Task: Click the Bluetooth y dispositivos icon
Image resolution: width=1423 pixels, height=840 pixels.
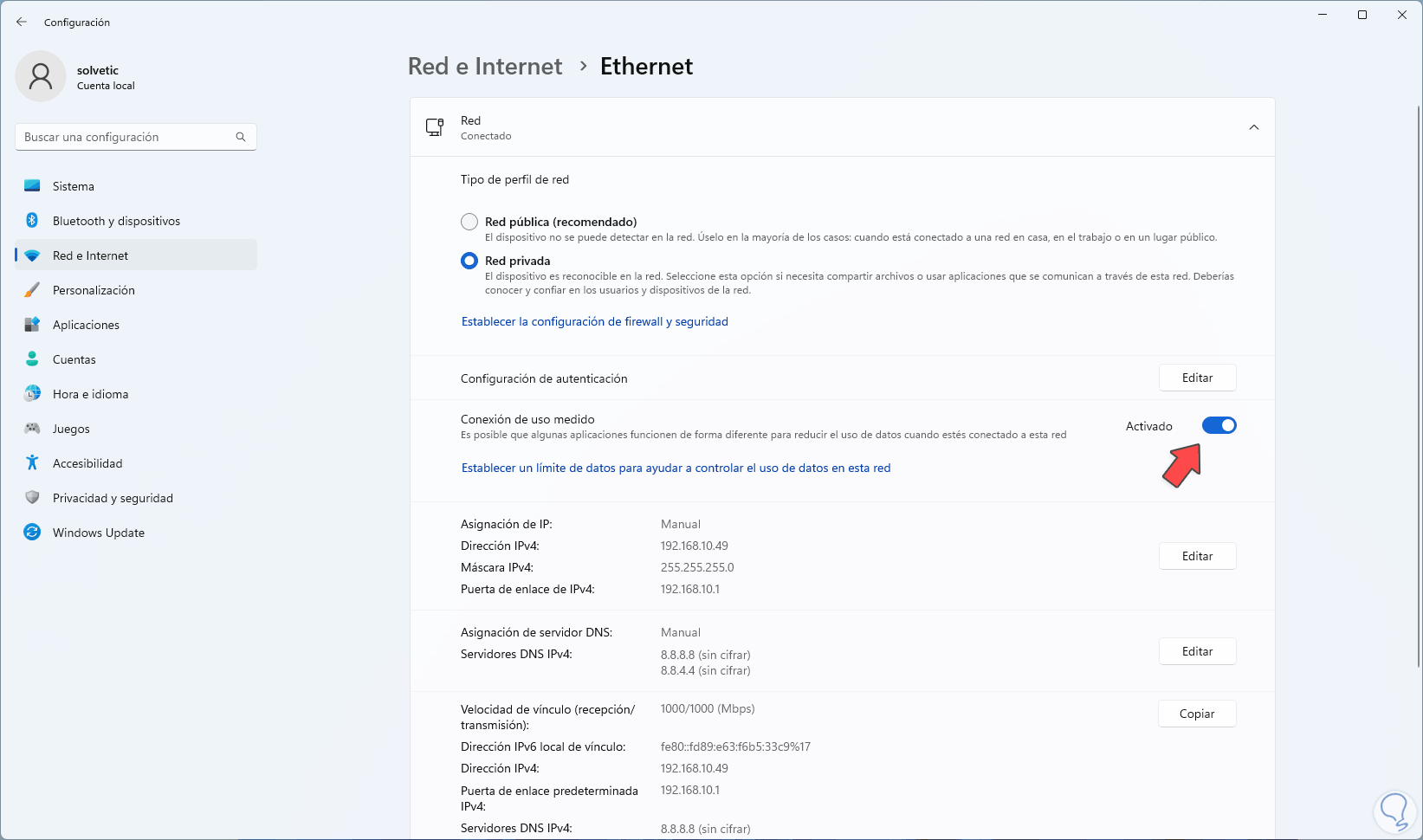Action: 32,221
